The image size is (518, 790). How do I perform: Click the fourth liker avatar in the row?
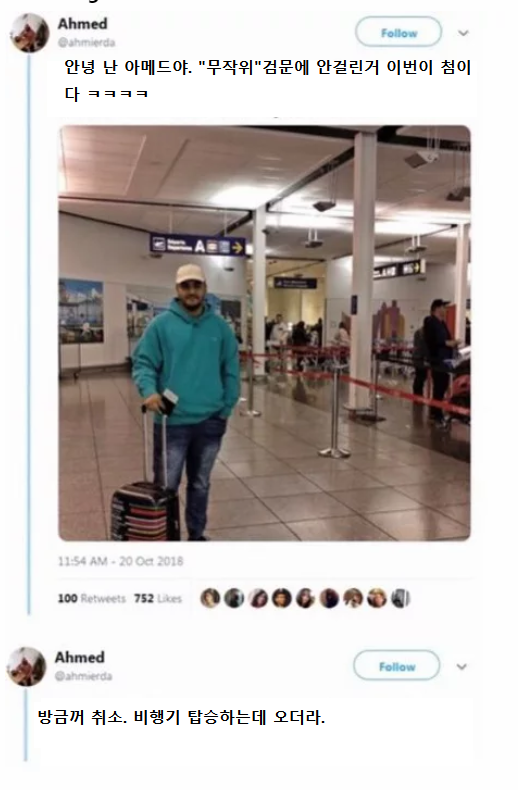281,598
